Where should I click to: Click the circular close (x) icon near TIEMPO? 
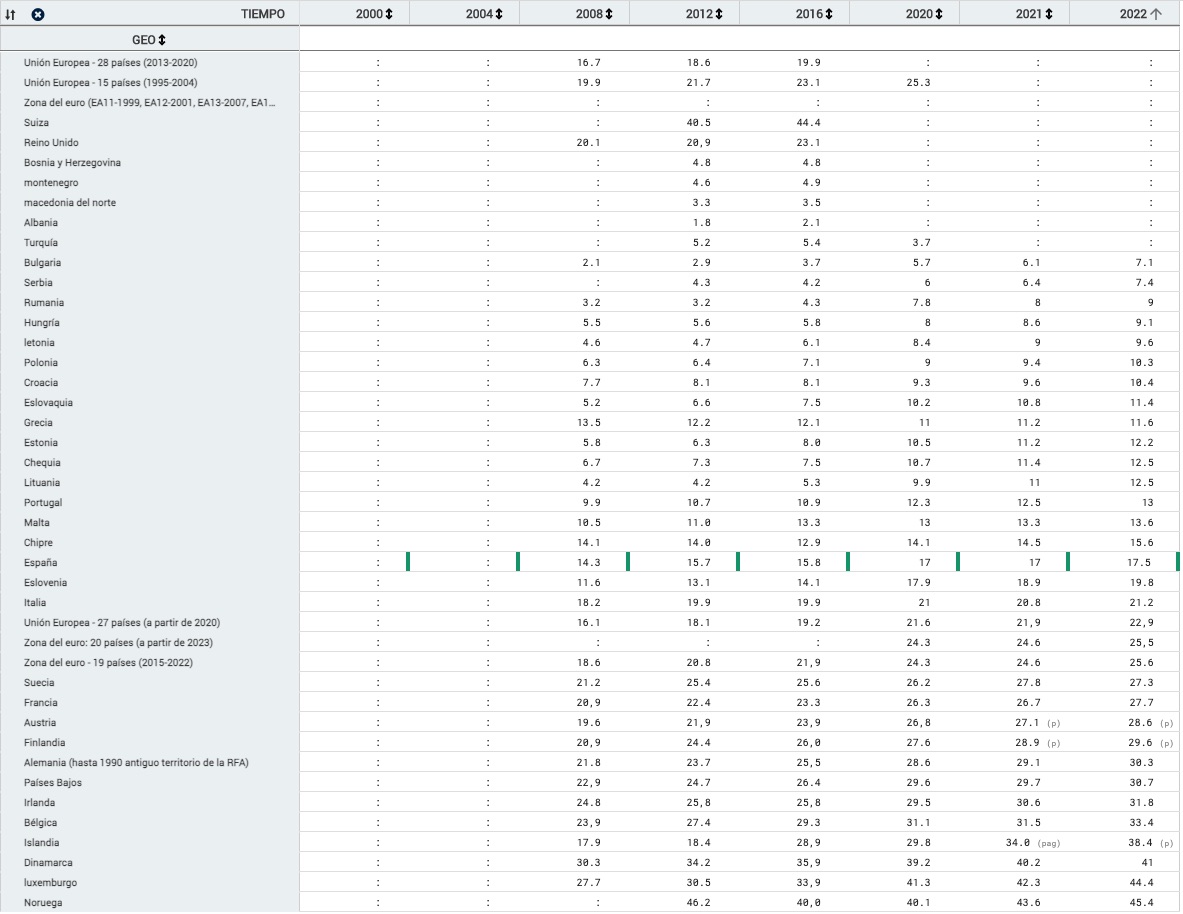37,14
